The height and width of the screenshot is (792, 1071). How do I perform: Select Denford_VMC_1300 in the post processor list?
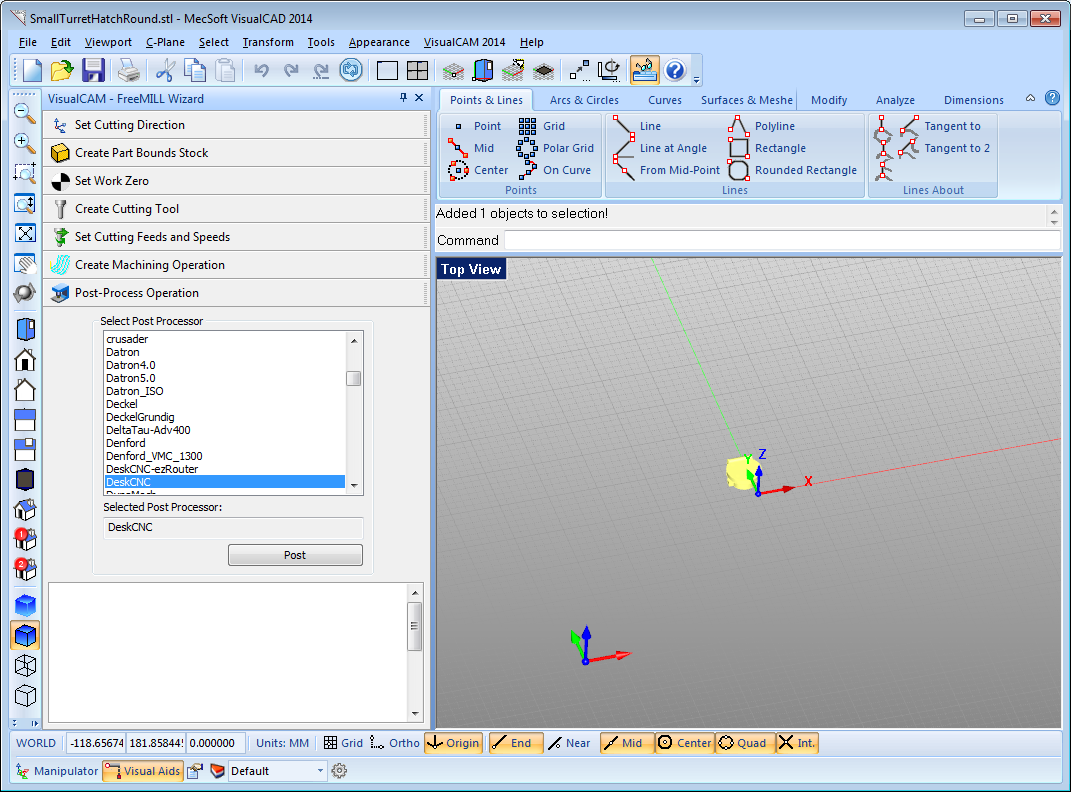point(154,456)
